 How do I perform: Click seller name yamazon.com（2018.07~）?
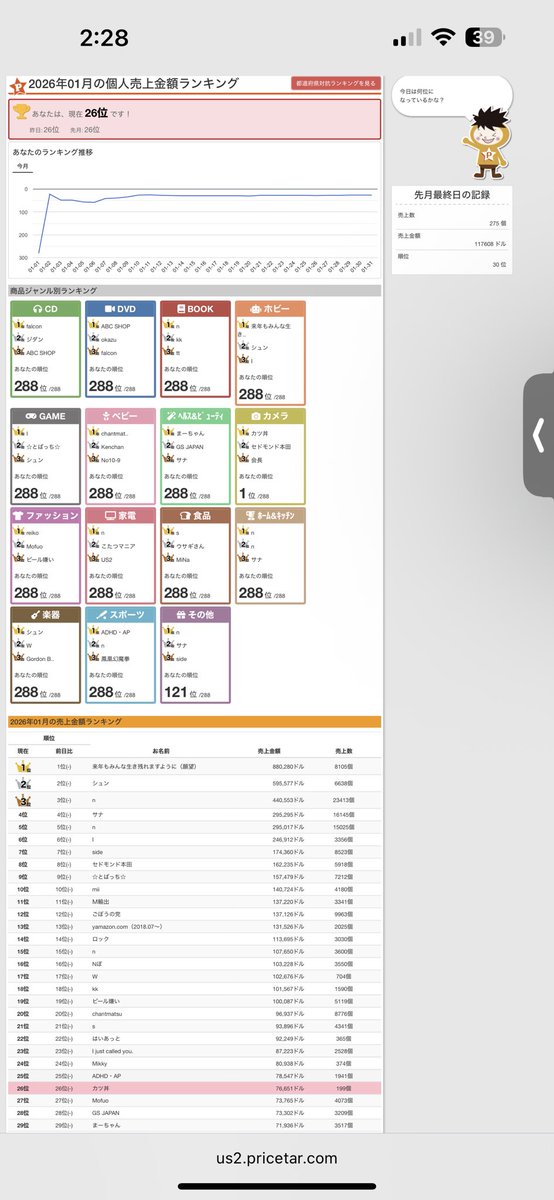tap(130, 925)
